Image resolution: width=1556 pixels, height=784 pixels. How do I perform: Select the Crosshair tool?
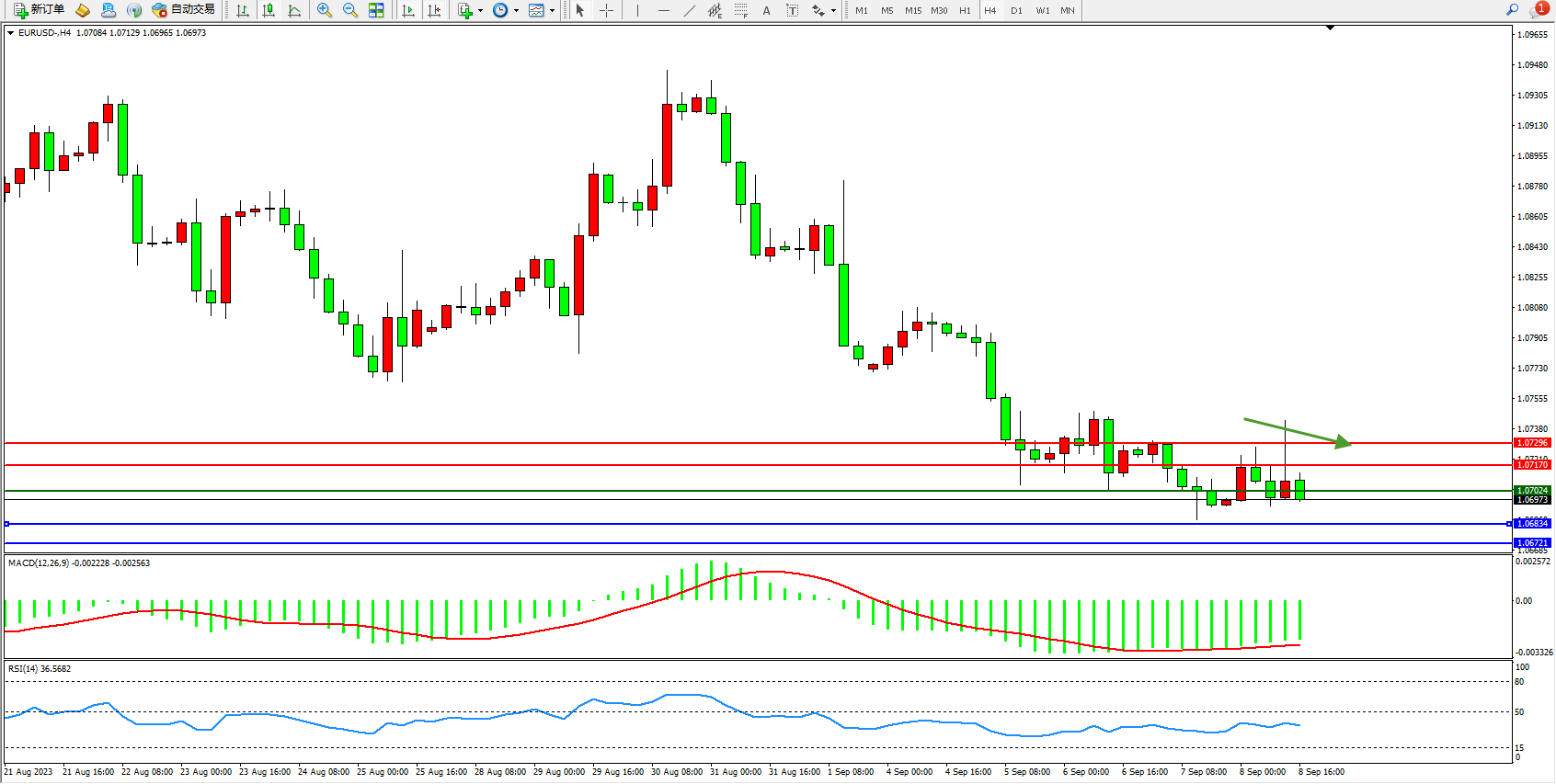point(606,10)
